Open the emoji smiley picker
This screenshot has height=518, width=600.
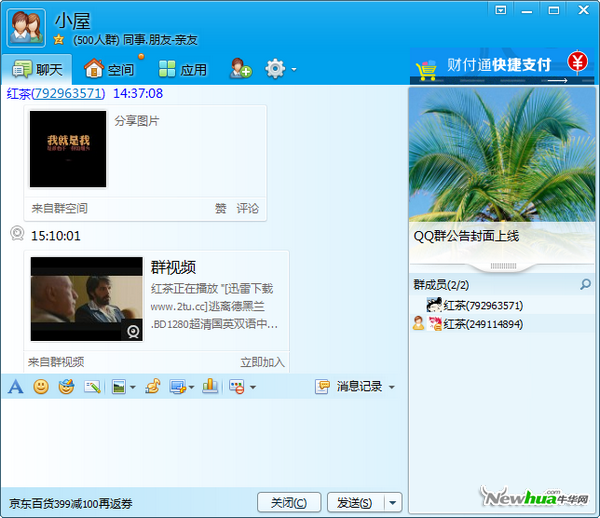(41, 387)
